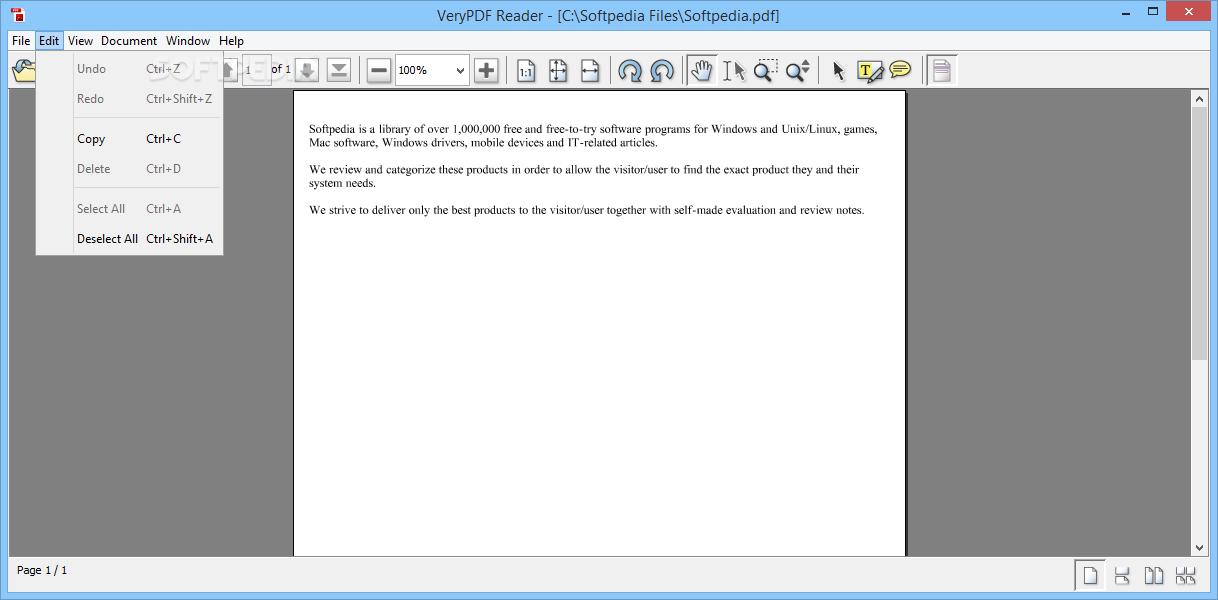This screenshot has height=600, width=1218.
Task: Close the open Edit menu
Action: pos(49,41)
